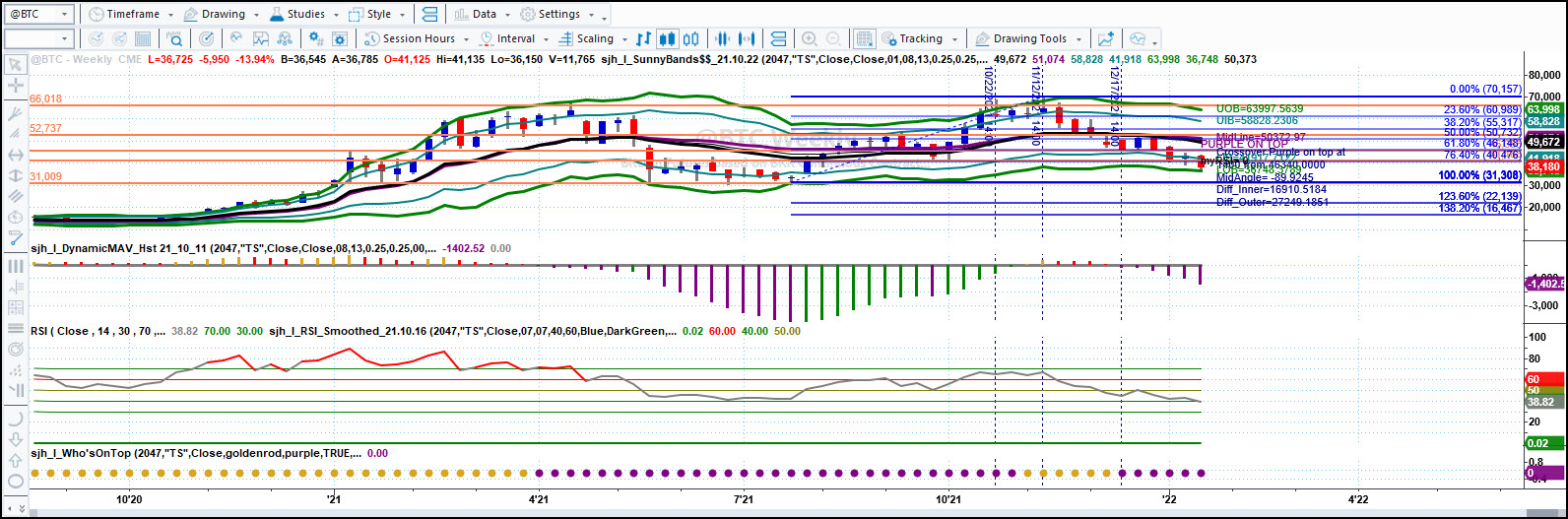Open the dropdown arrow beside the cloud chart icon
Viewport: 1568px width, 519px height.
point(1154,41)
